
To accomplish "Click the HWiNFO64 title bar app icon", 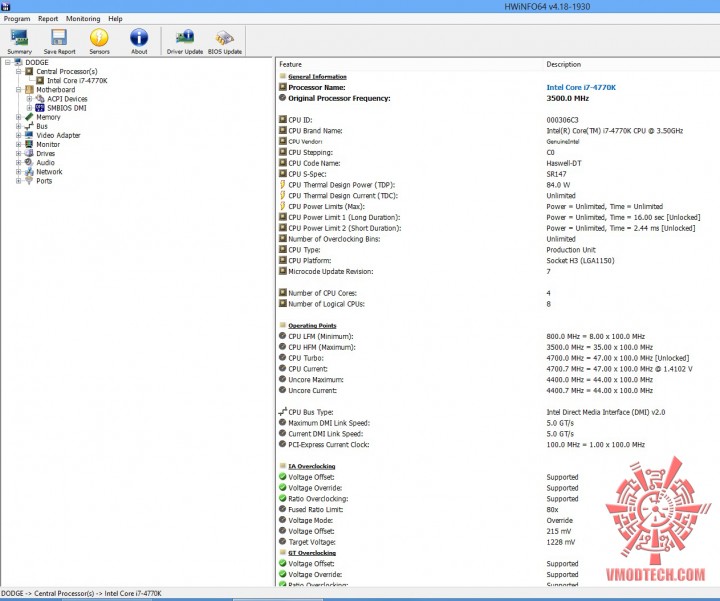I will click(6, 6).
